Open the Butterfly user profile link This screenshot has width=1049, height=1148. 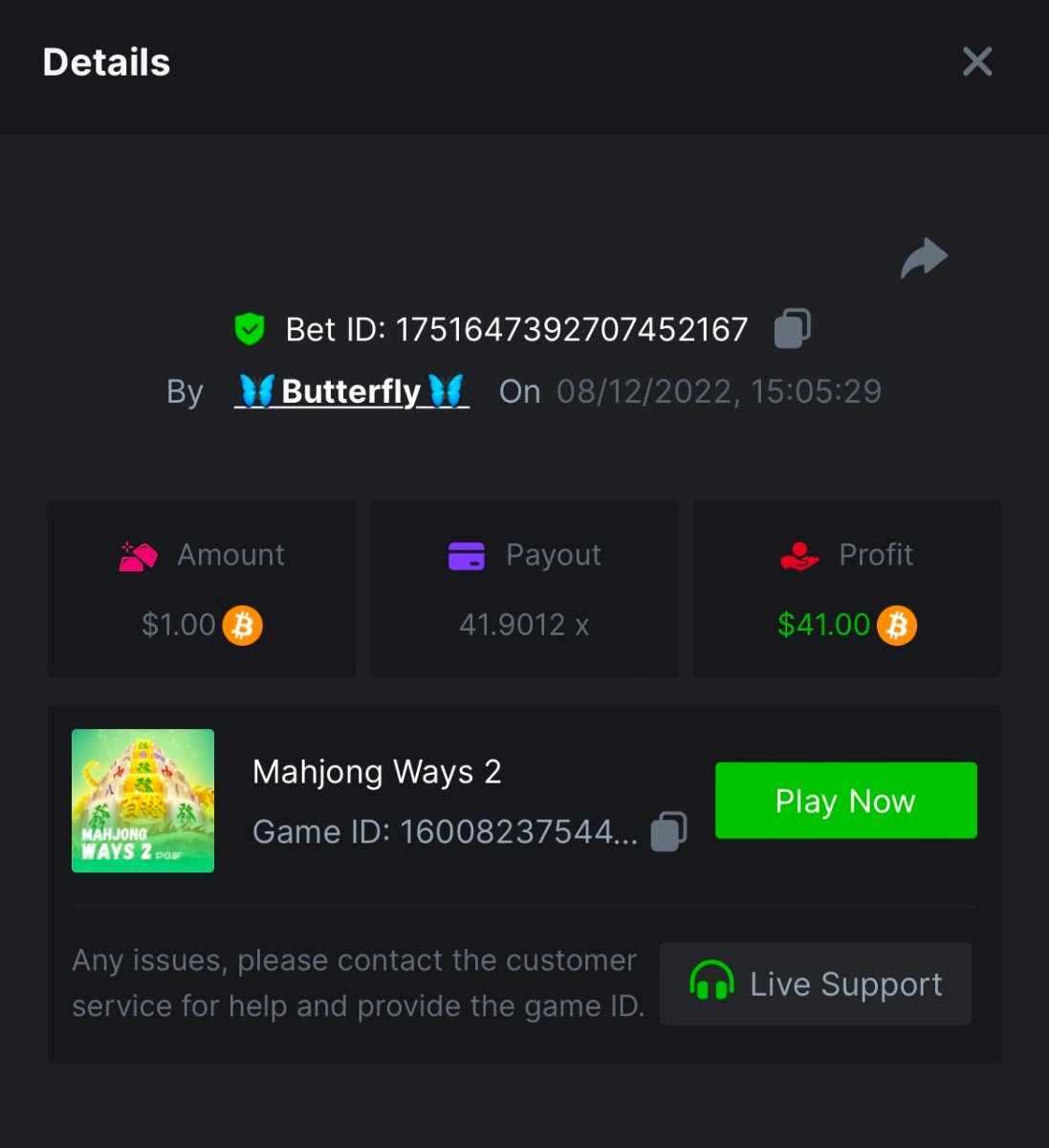tap(352, 391)
